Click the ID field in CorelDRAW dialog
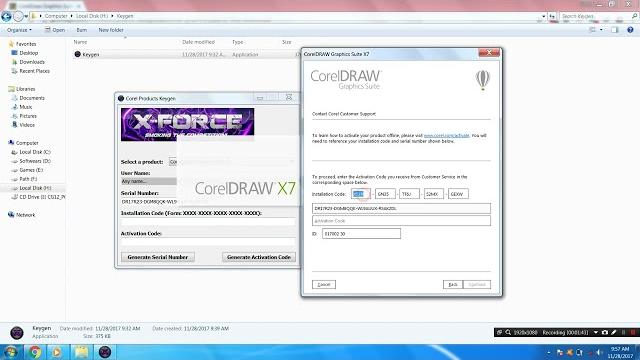This screenshot has height=360, width=640. coord(361,233)
